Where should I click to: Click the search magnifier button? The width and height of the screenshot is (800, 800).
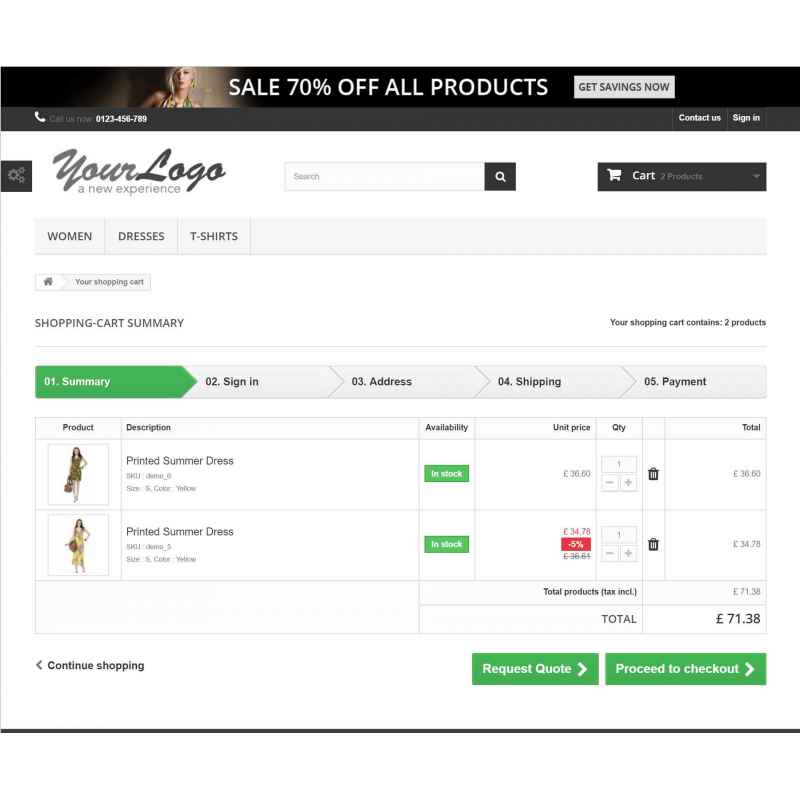499,177
